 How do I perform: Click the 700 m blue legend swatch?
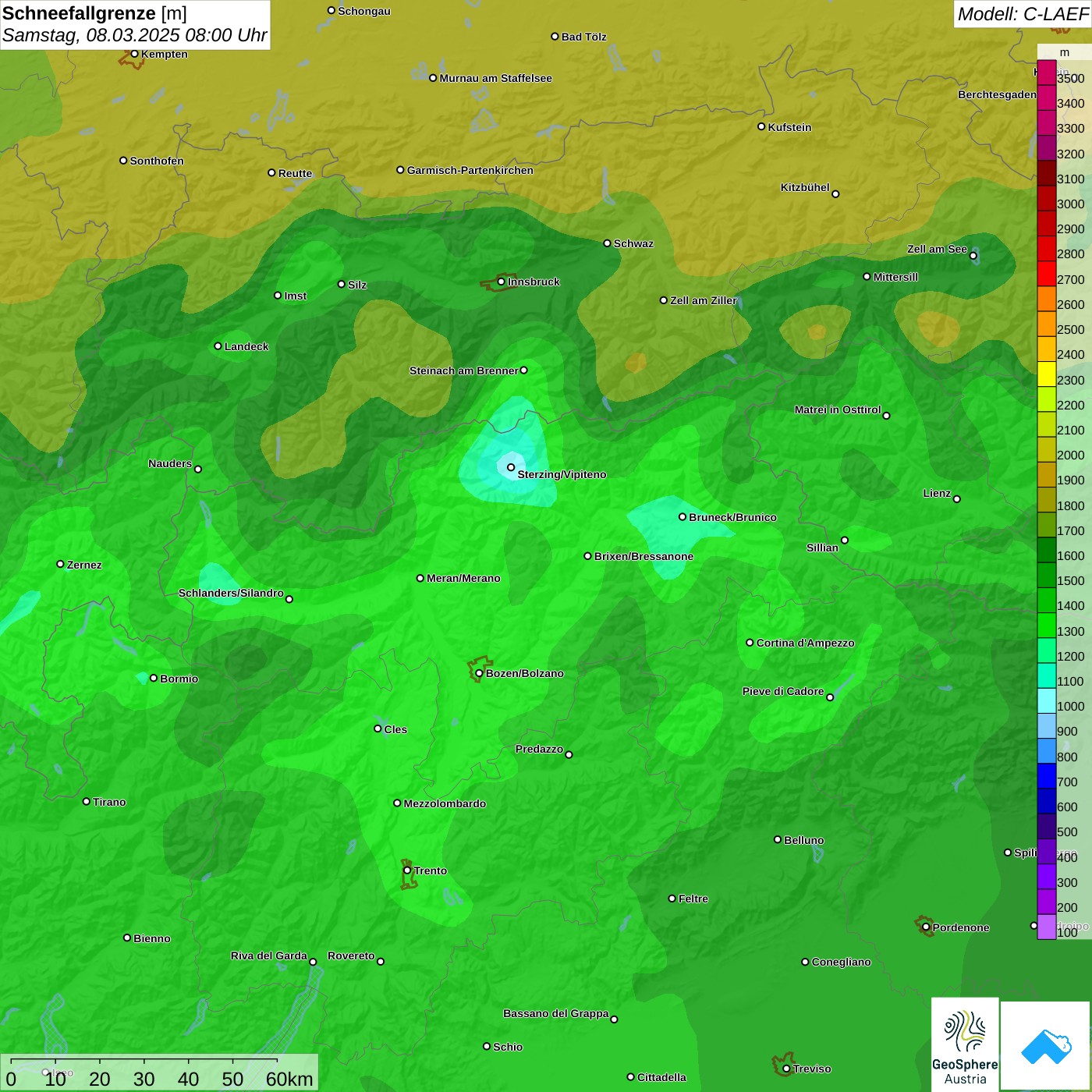point(1046,776)
